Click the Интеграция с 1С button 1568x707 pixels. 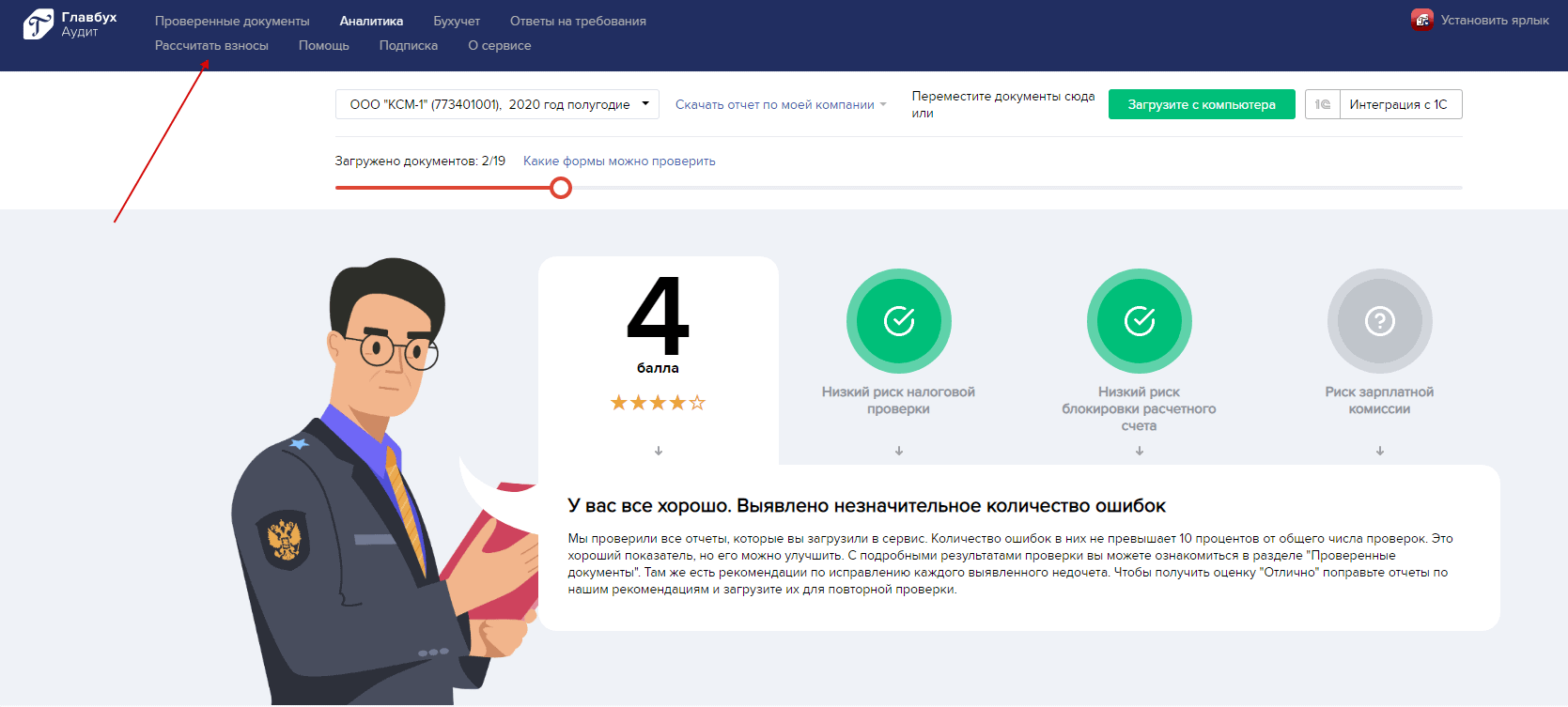[x=1399, y=104]
